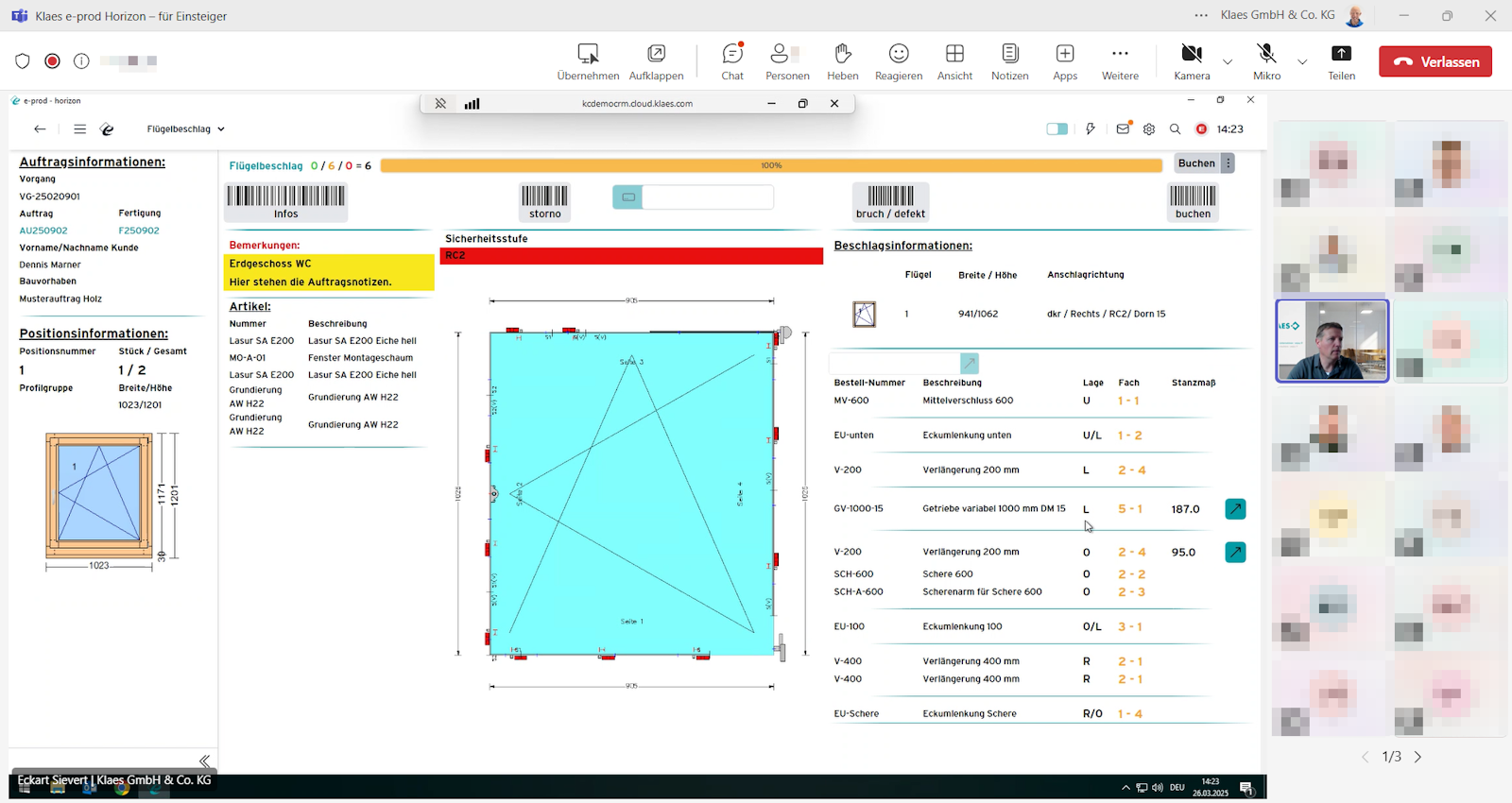This screenshot has height=803, width=1512.
Task: Open the Chat panel in Teams
Action: pyautogui.click(x=732, y=61)
